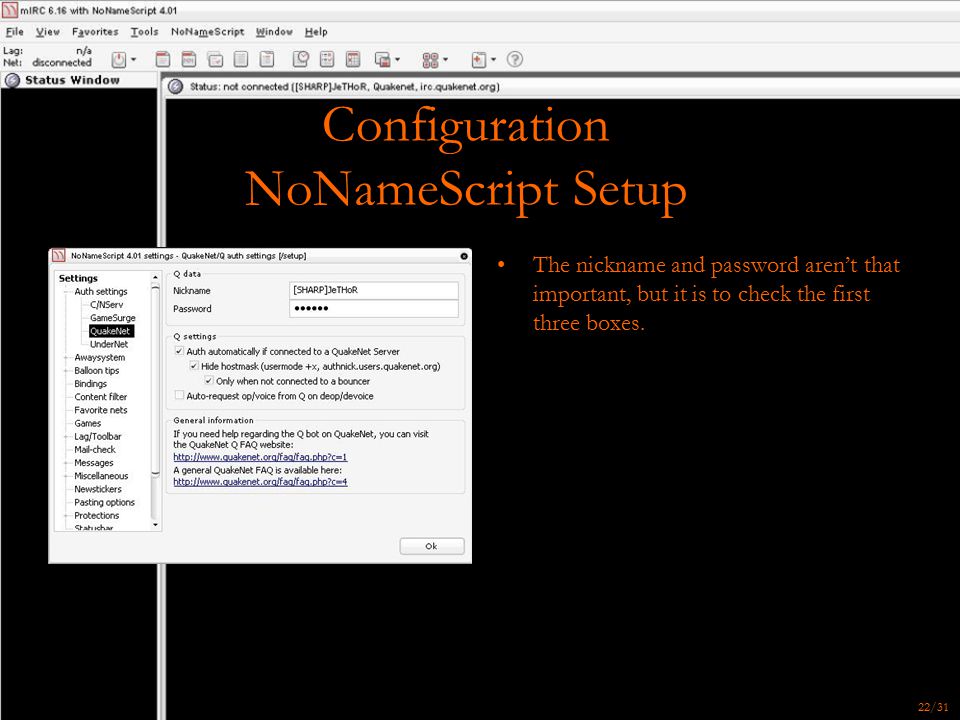Open the NoNameScript menu
Screen dimensions: 960x720
(x=208, y=32)
